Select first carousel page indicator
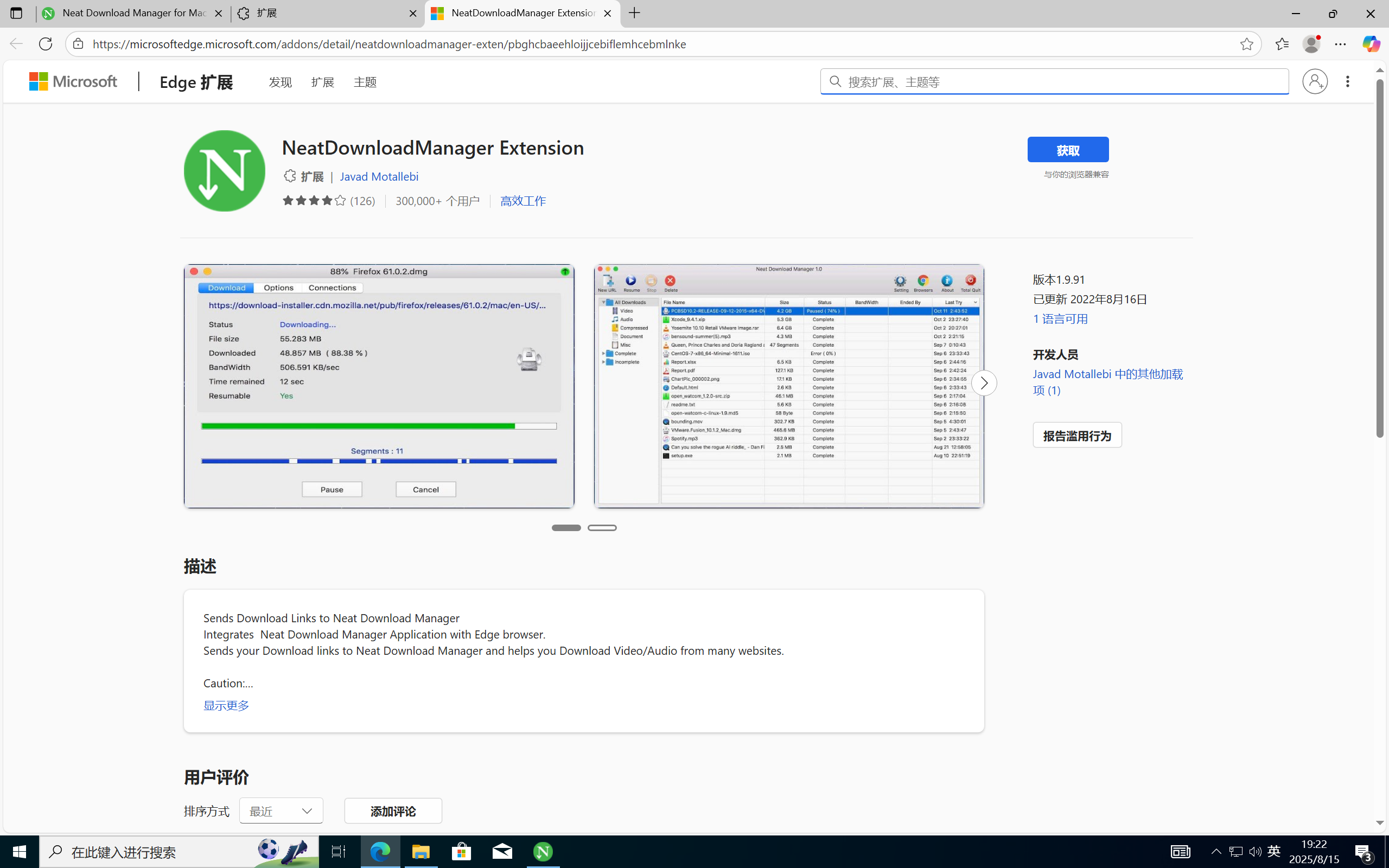 (566, 527)
